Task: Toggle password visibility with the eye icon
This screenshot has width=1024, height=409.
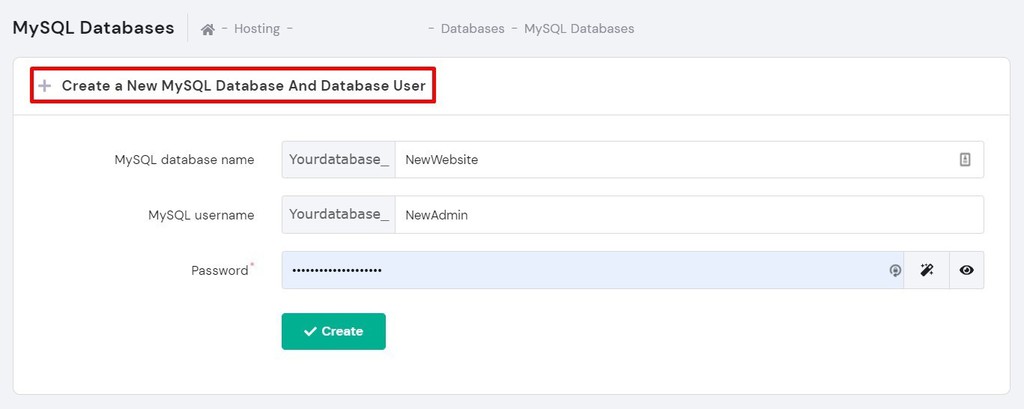Action: tap(966, 270)
